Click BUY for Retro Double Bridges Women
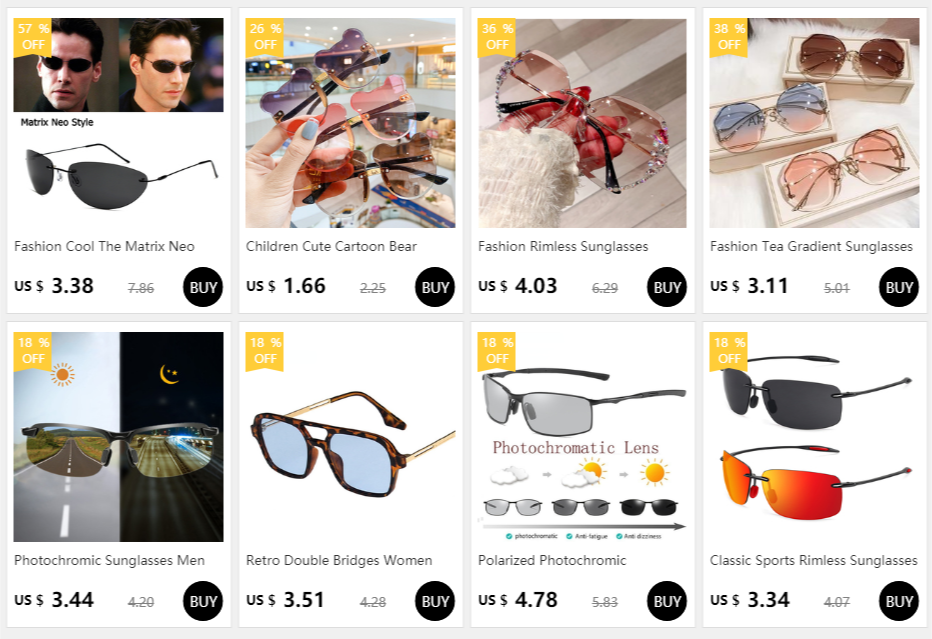 coord(434,601)
